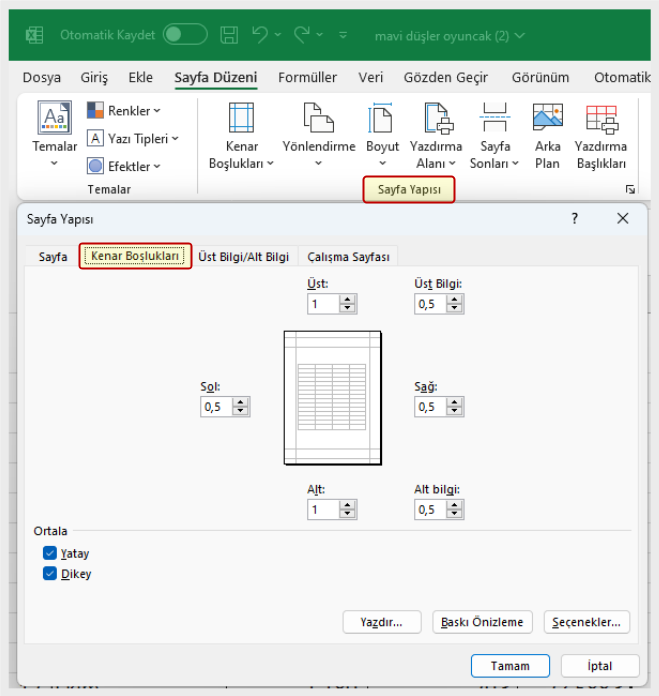The image size is (659, 696).
Task: Open the Renkler color themes menu
Action: pos(124,111)
